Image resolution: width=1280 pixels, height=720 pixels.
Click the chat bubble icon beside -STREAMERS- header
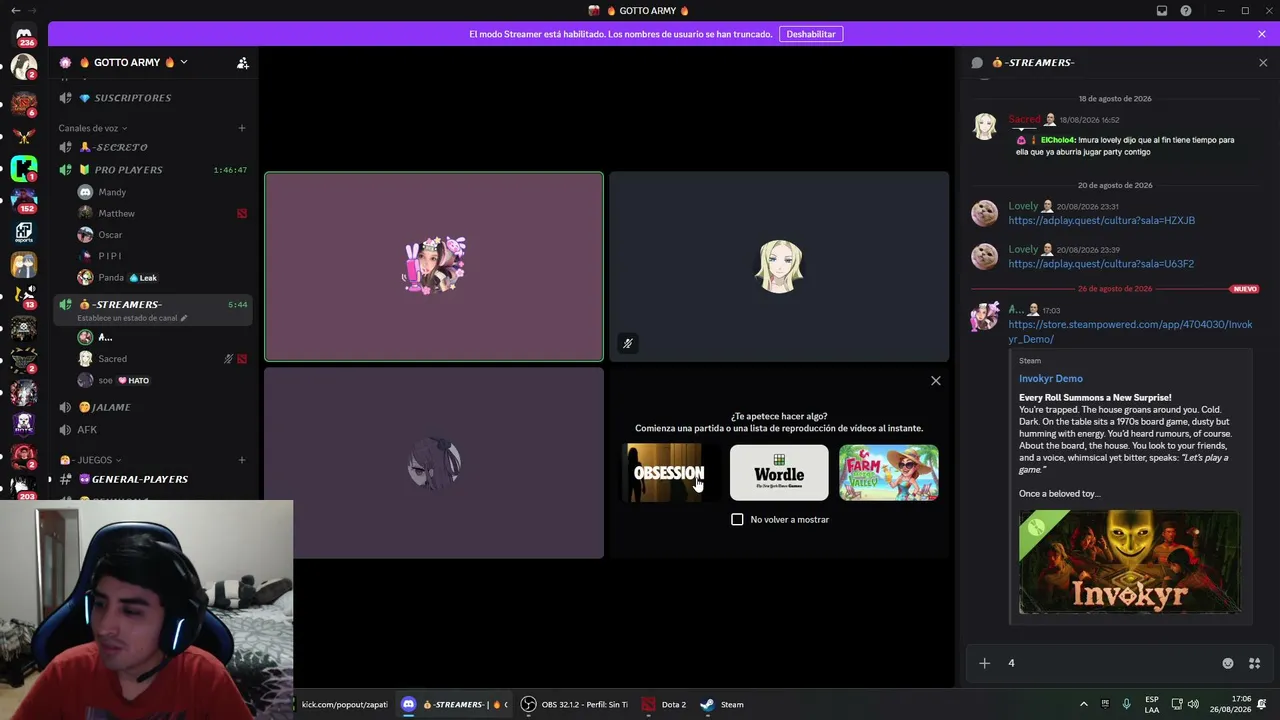tap(977, 63)
